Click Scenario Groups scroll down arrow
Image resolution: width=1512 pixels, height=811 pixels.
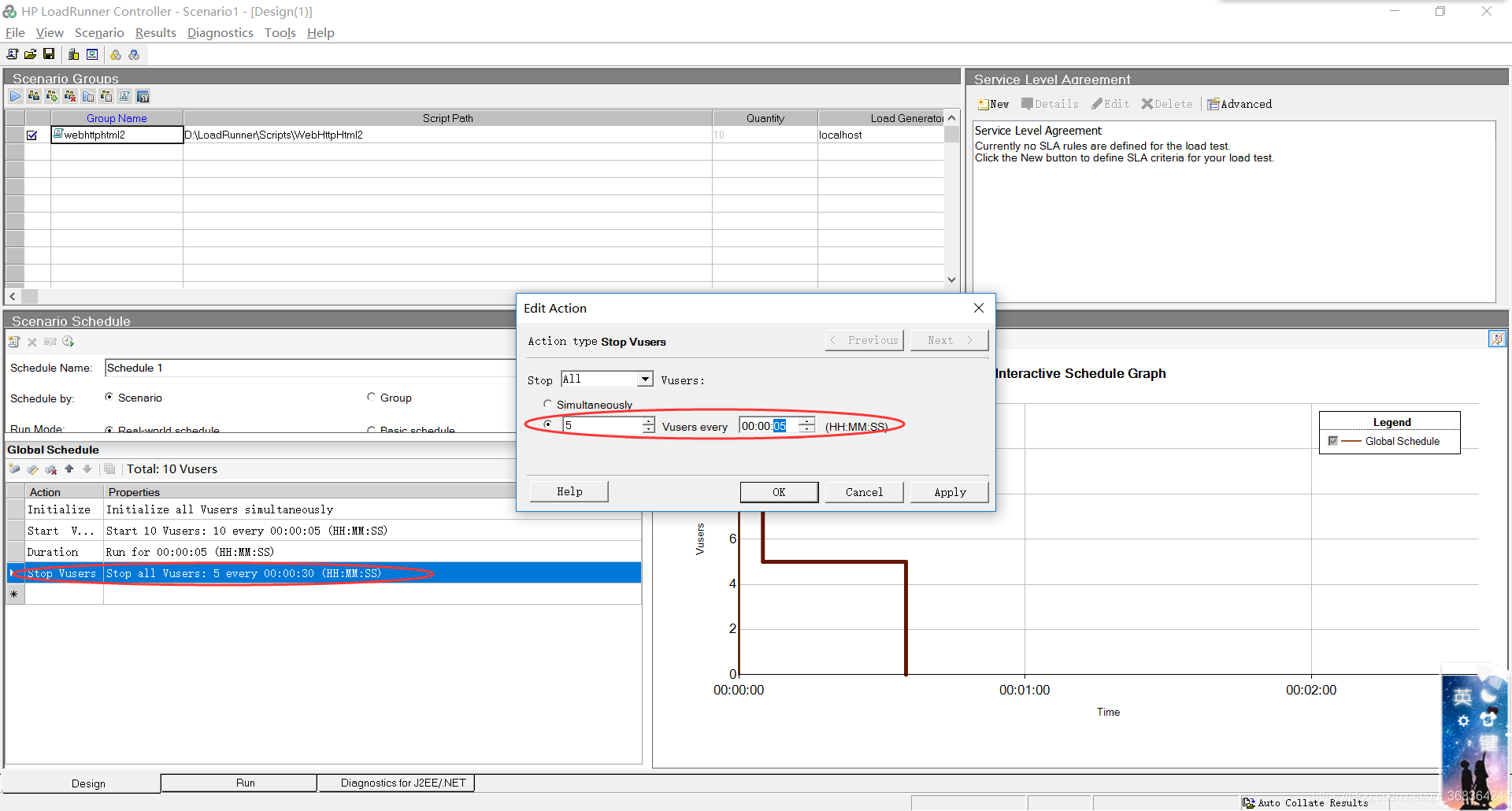951,280
